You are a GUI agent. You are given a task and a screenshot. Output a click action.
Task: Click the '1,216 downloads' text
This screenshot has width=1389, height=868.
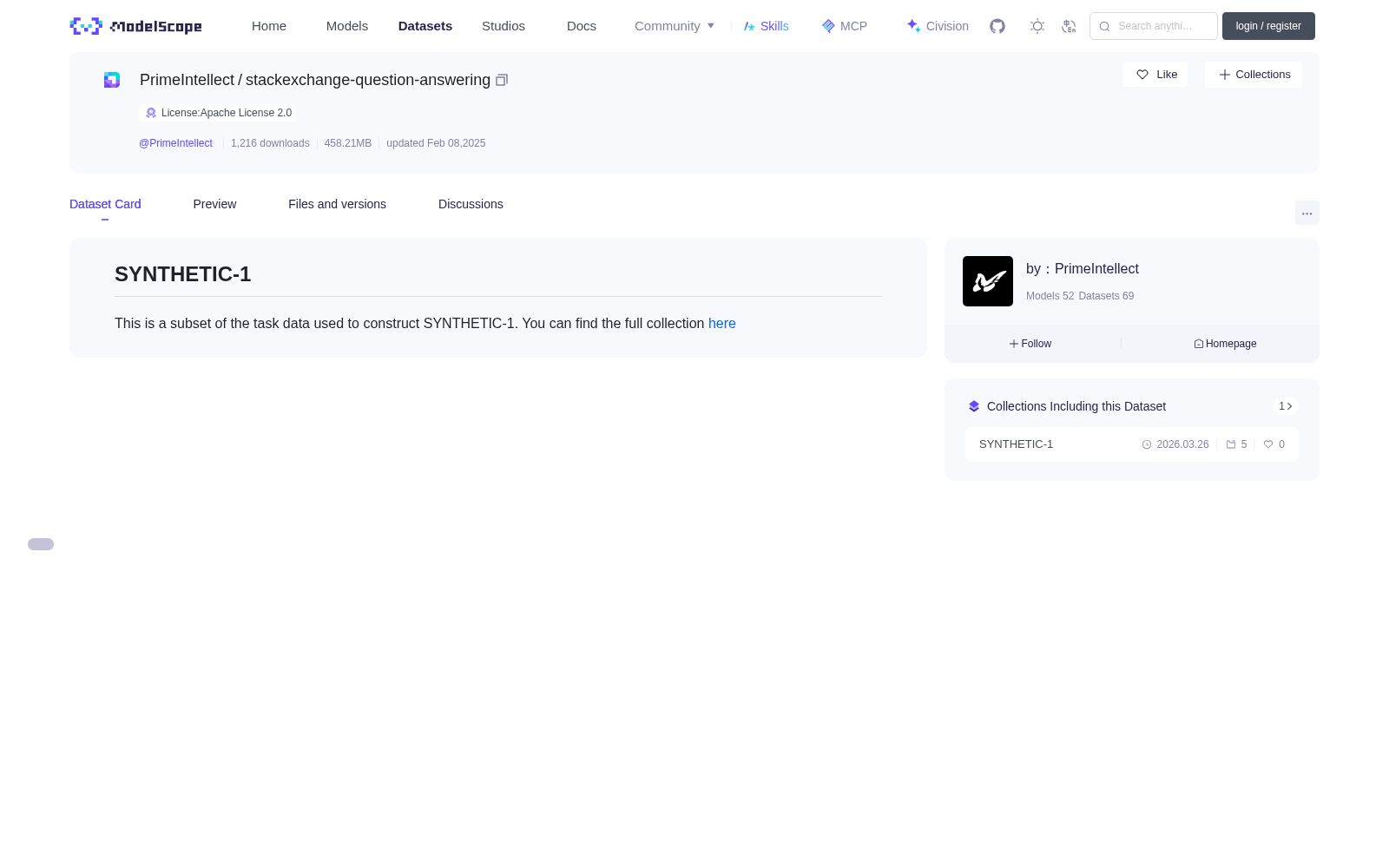(270, 143)
